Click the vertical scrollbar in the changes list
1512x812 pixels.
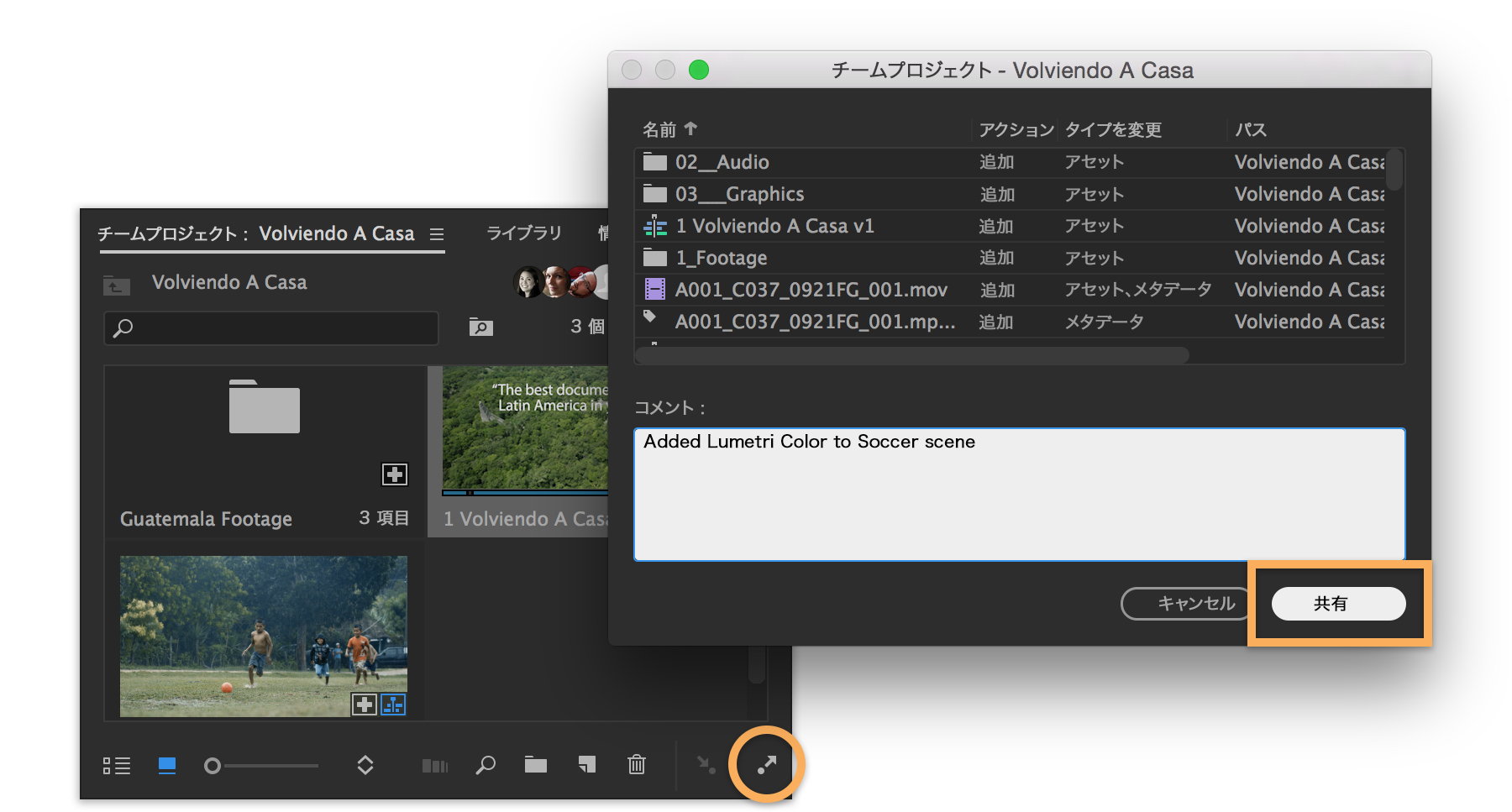click(1394, 170)
